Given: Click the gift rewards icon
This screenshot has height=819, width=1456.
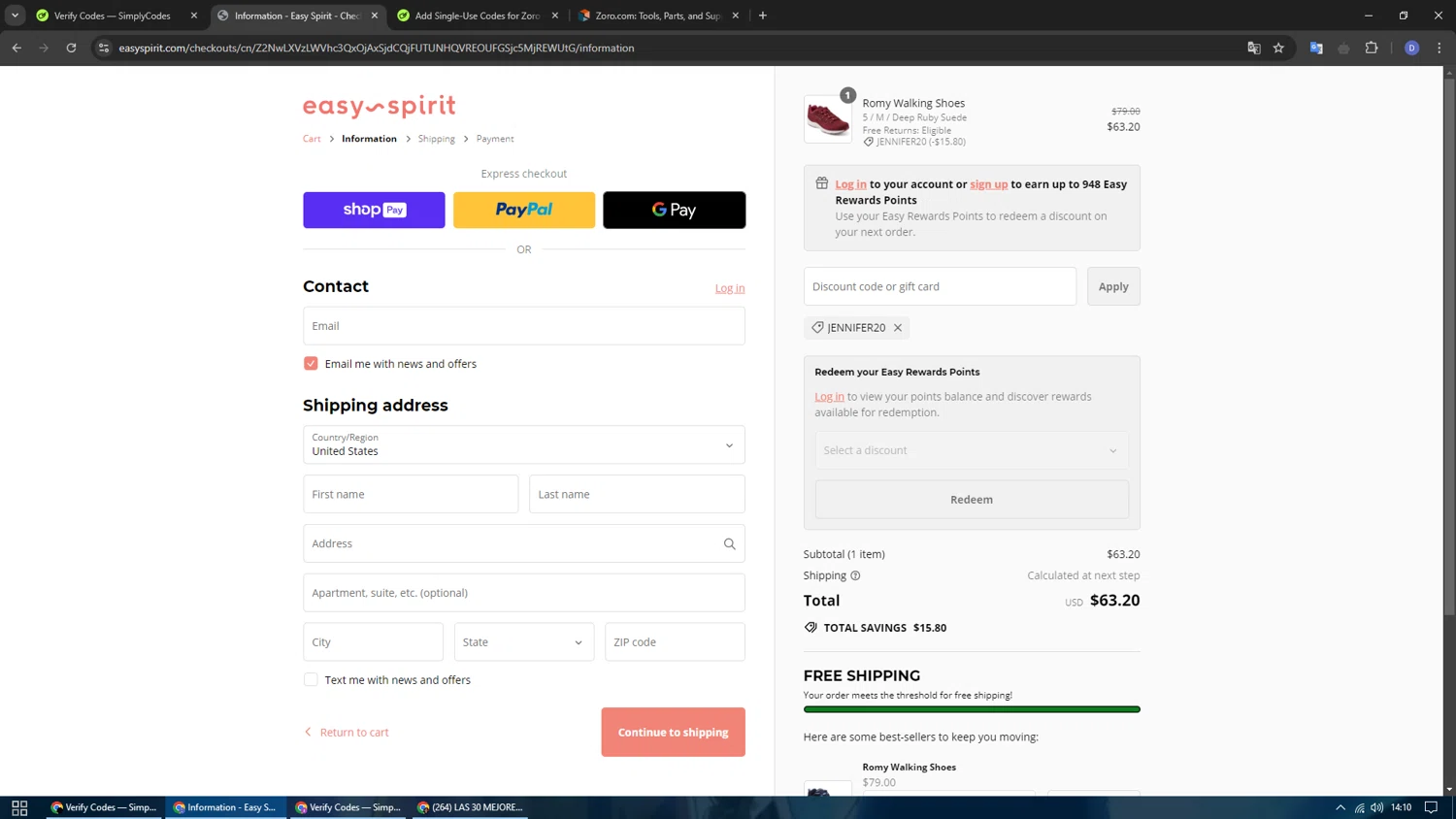Looking at the screenshot, I should pos(821,183).
